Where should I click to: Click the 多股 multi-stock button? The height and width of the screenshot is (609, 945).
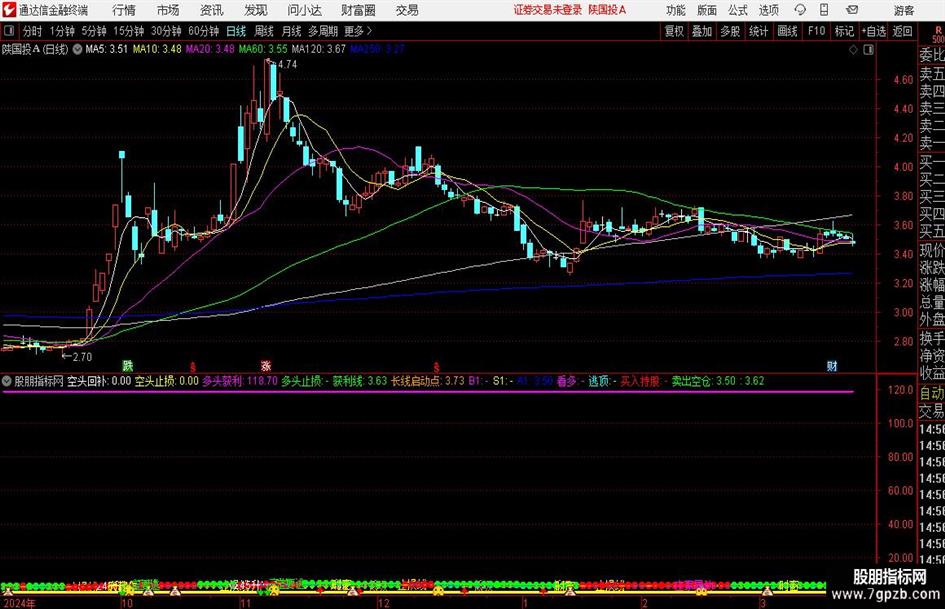[x=730, y=31]
